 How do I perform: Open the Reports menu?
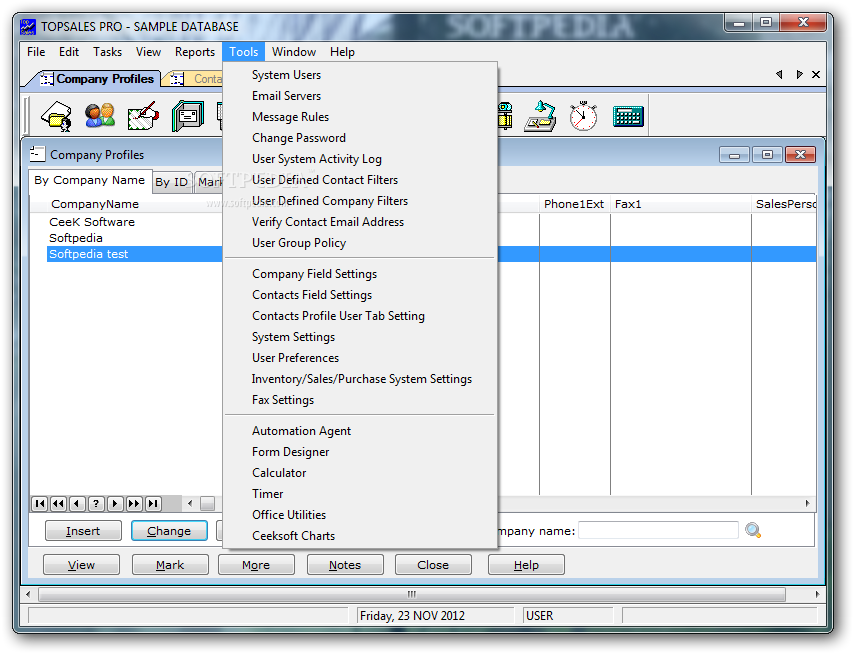194,52
